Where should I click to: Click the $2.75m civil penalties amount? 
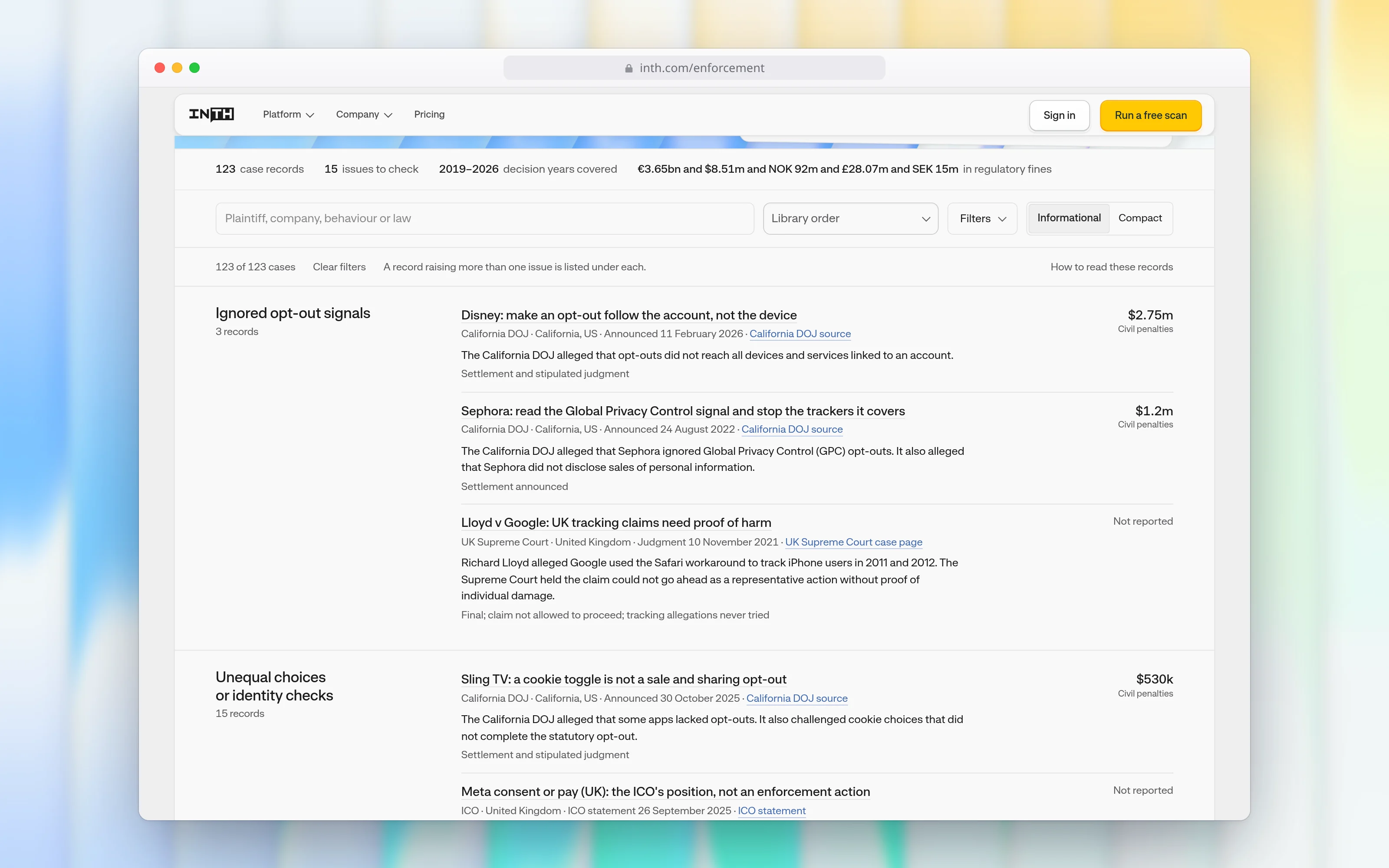pos(1150,315)
